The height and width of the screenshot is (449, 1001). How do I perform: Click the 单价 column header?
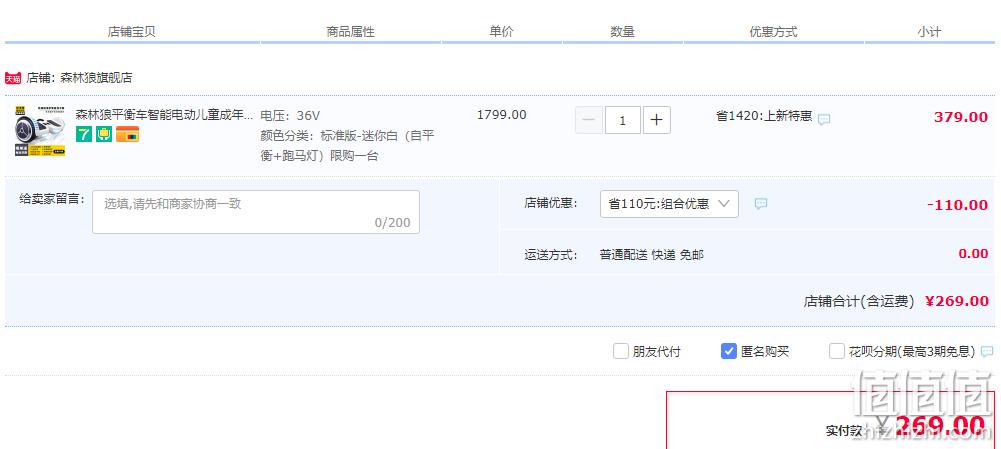pyautogui.click(x=501, y=31)
